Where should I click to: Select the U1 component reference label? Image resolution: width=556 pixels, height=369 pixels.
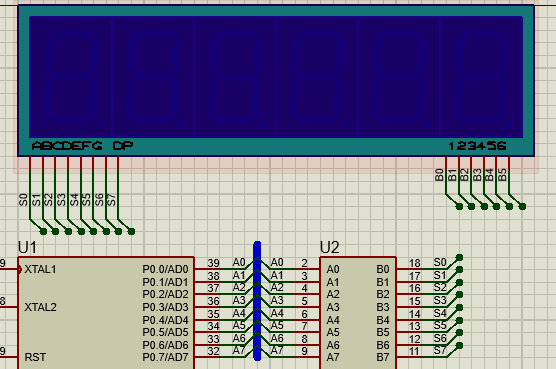pos(27,247)
